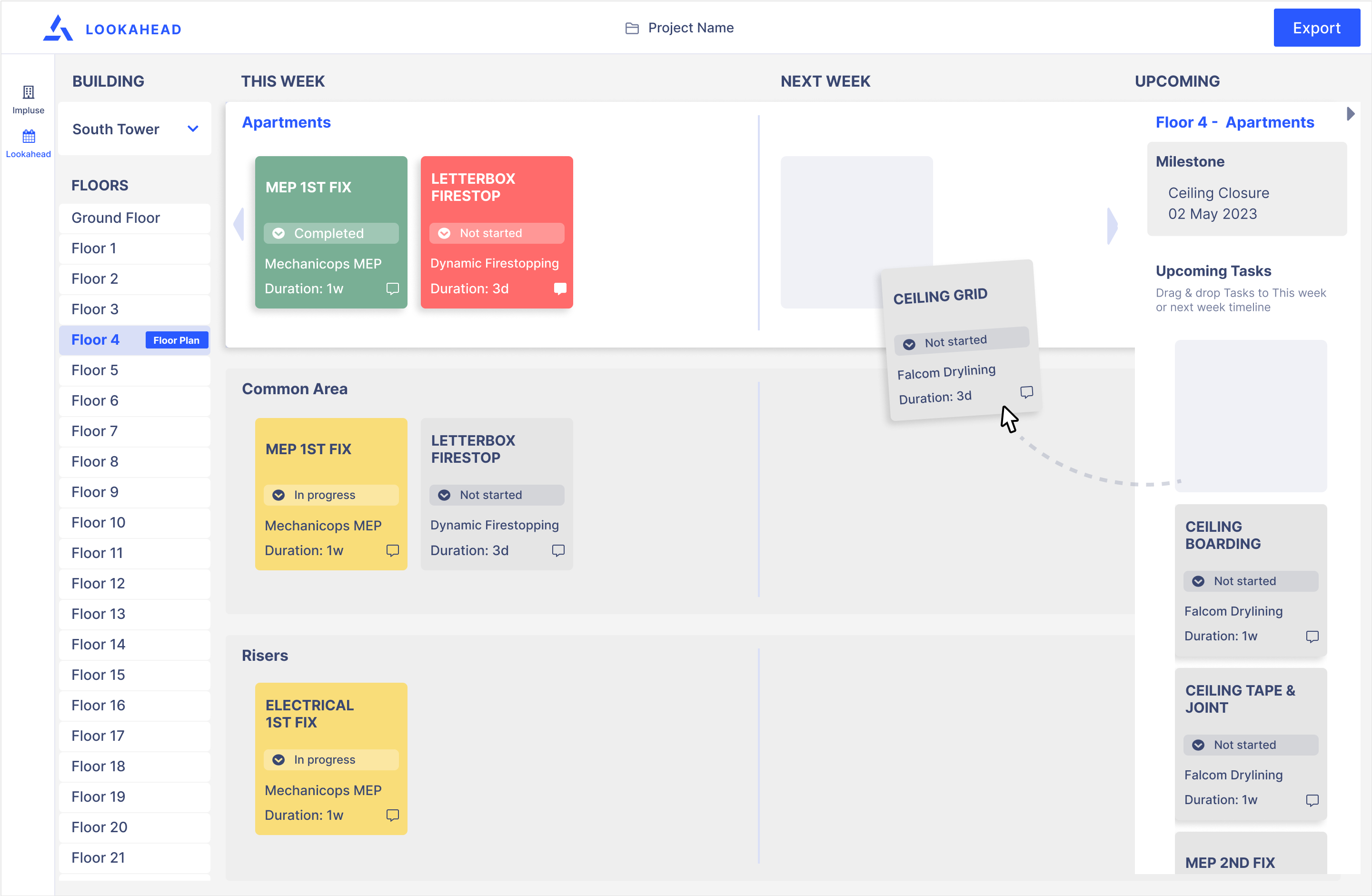Open the Floor Plan for Floor 4
The image size is (1372, 896).
click(x=177, y=340)
